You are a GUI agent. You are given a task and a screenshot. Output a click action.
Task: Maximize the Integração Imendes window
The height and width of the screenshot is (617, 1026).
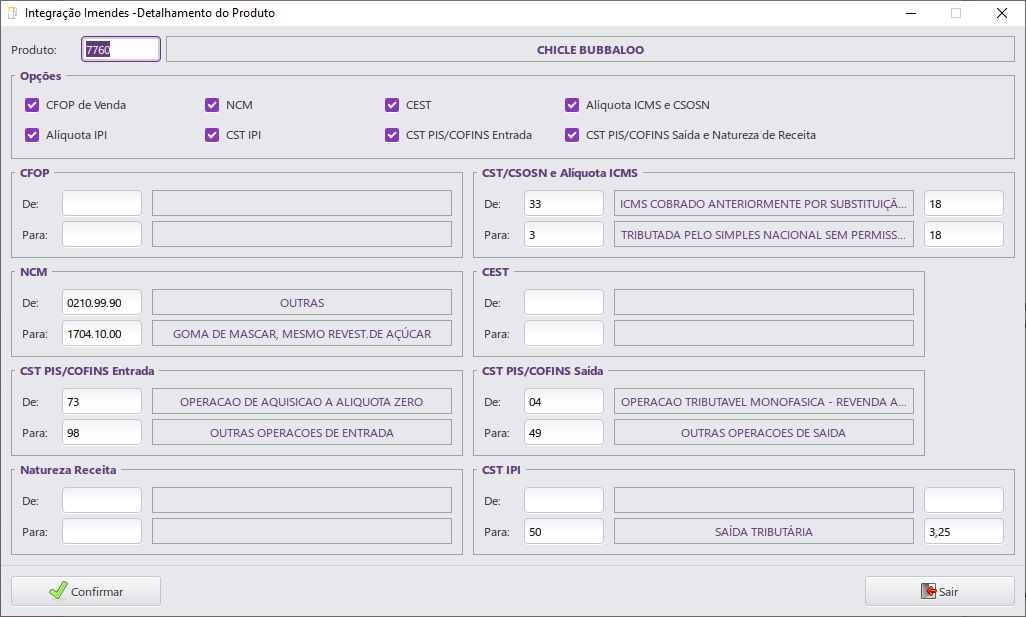point(956,13)
